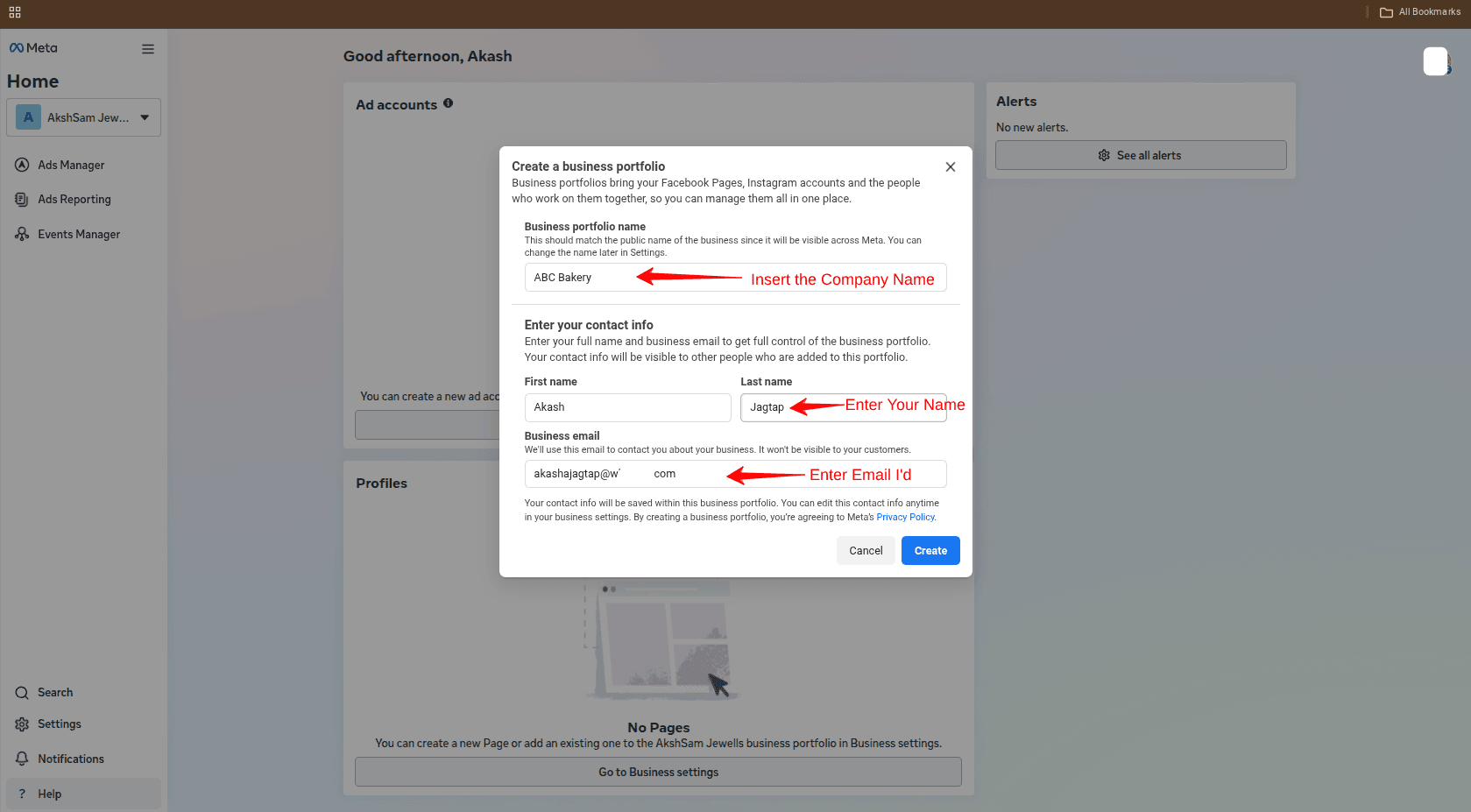Image resolution: width=1471 pixels, height=812 pixels.
Task: Click the Business email input field
Action: point(735,474)
